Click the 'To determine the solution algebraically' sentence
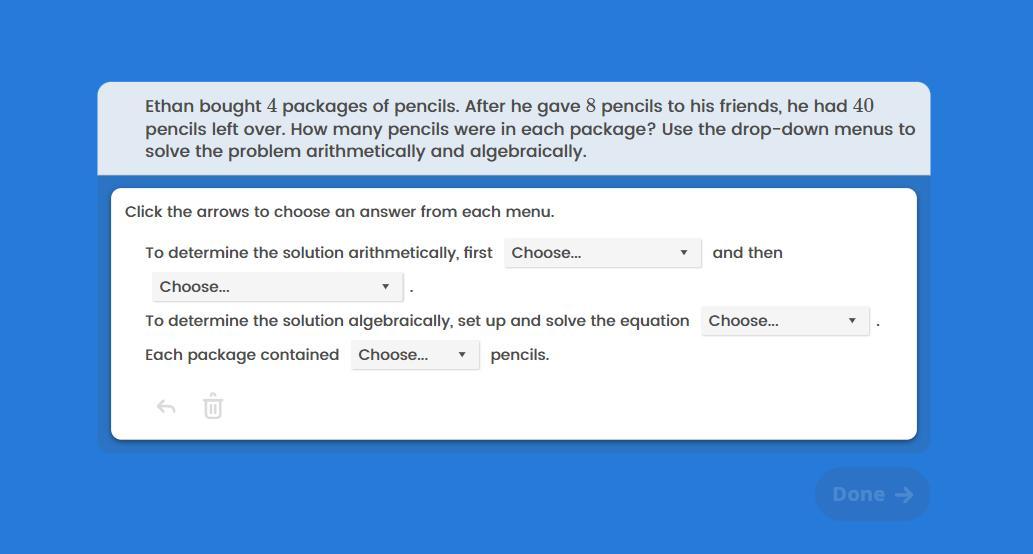 coord(417,321)
